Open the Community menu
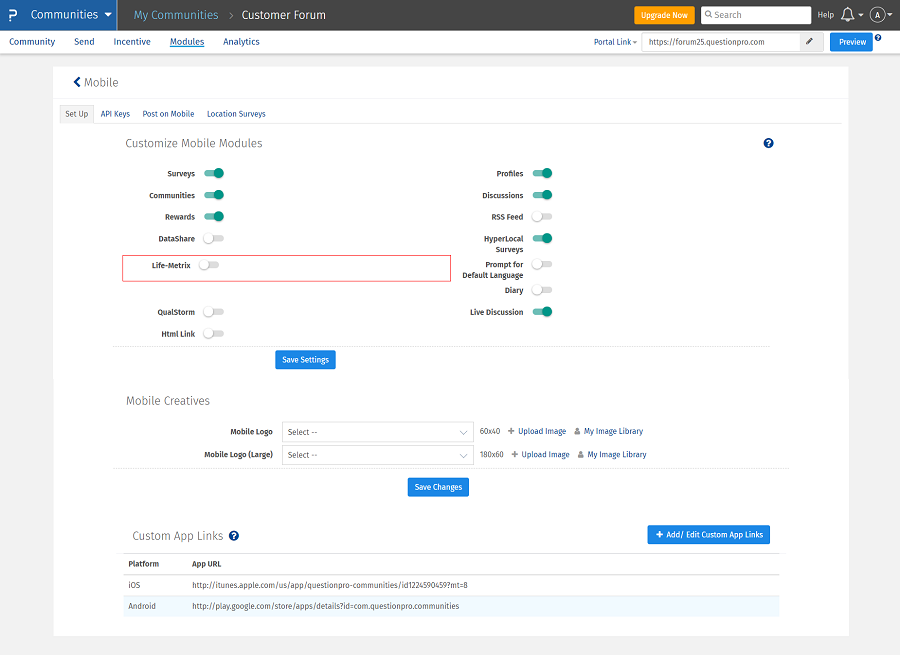Viewport: 900px width, 655px height. 32,41
